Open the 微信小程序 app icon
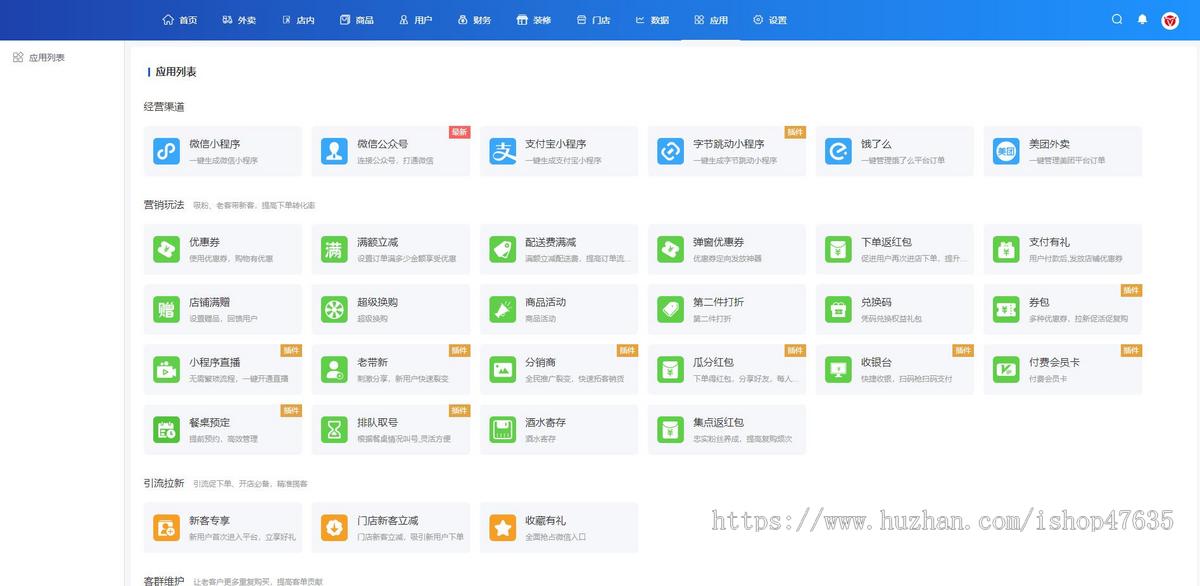Screen dimensions: 1200x586 coord(166,151)
